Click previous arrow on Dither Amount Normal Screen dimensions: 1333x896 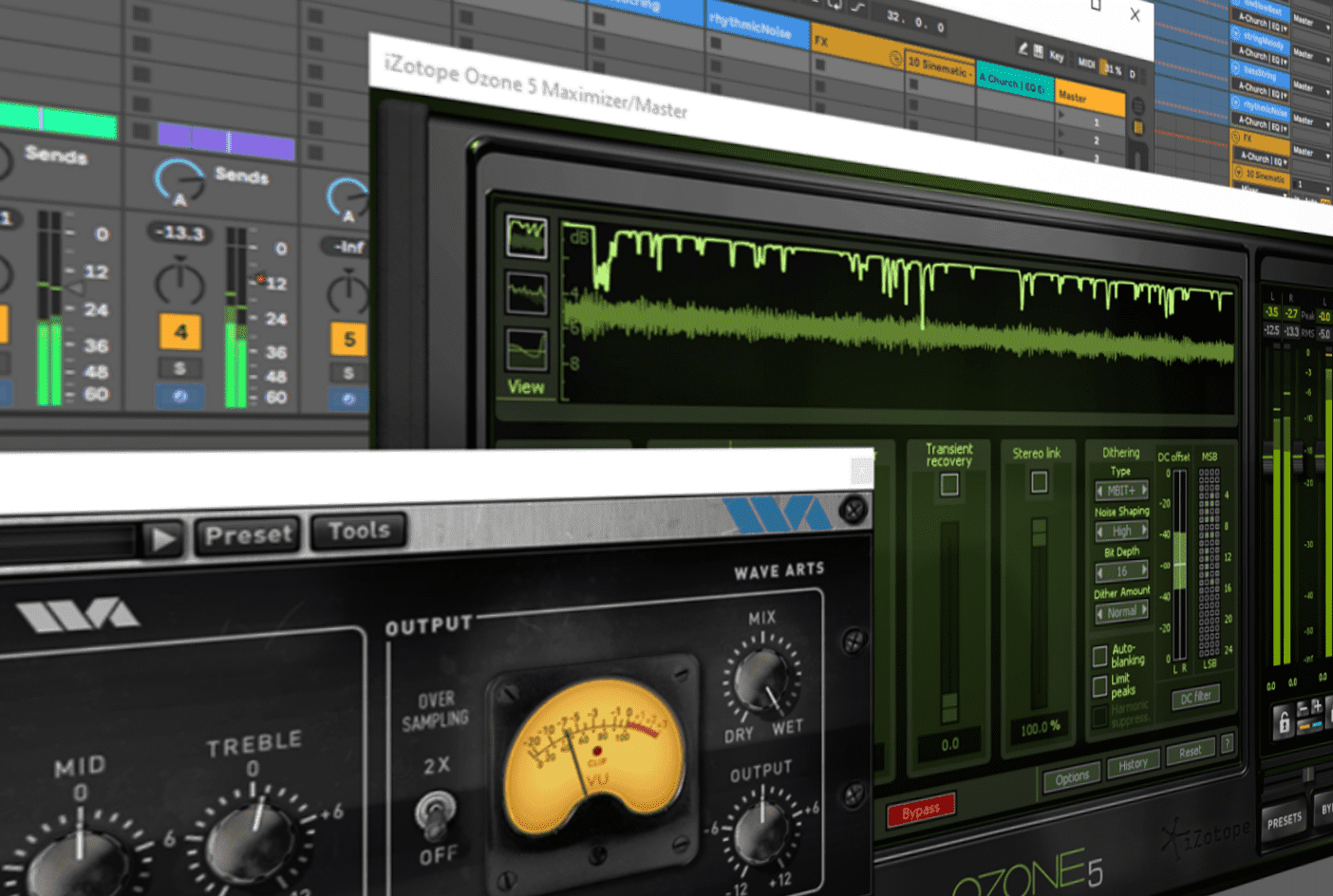point(1100,613)
